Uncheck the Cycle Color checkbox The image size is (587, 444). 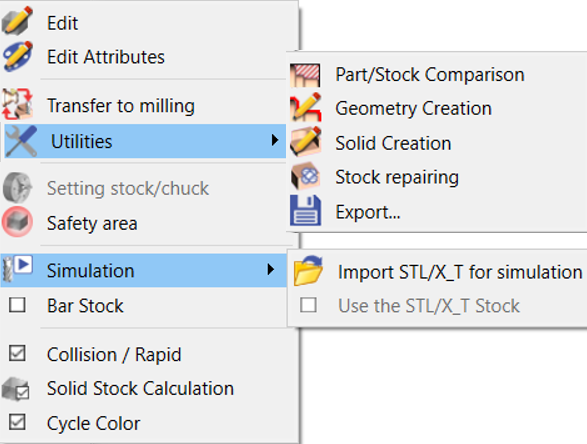click(x=17, y=422)
